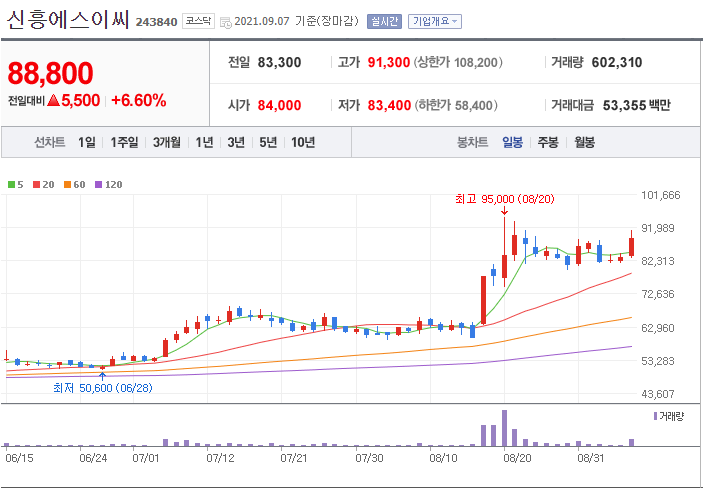Click the red up-triangle change indicator

click(53, 100)
